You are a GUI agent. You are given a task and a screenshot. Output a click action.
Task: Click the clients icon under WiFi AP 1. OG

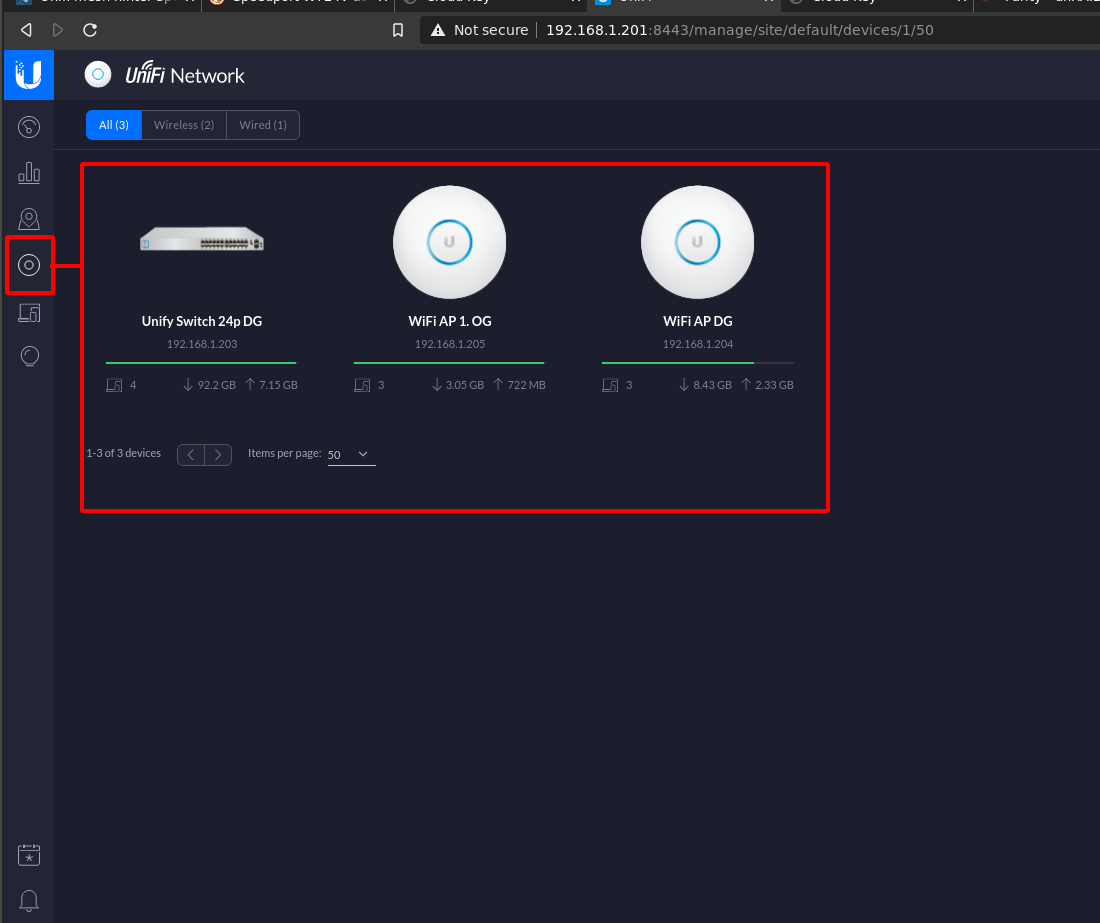362,385
